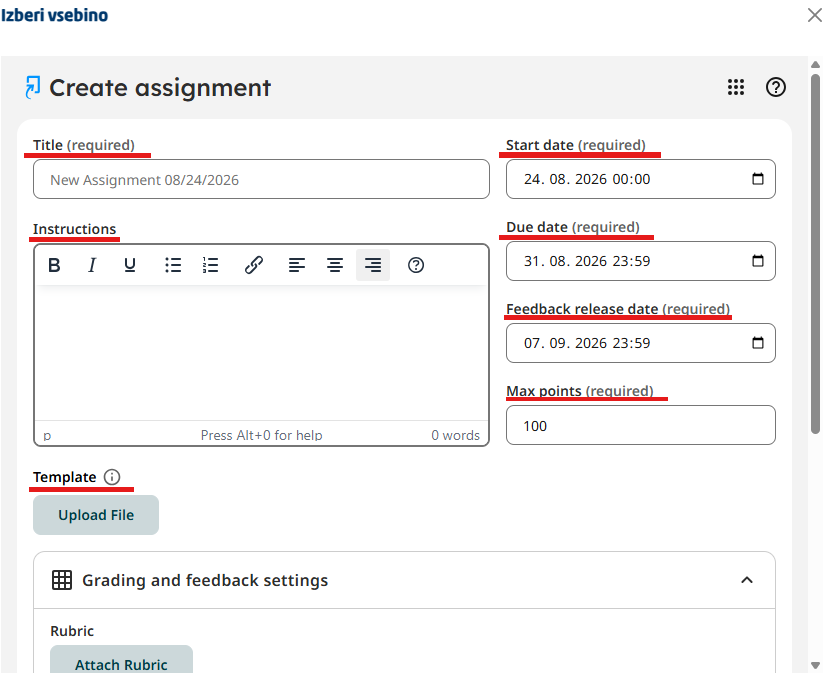Click the 'p' element path indicator

click(47, 436)
